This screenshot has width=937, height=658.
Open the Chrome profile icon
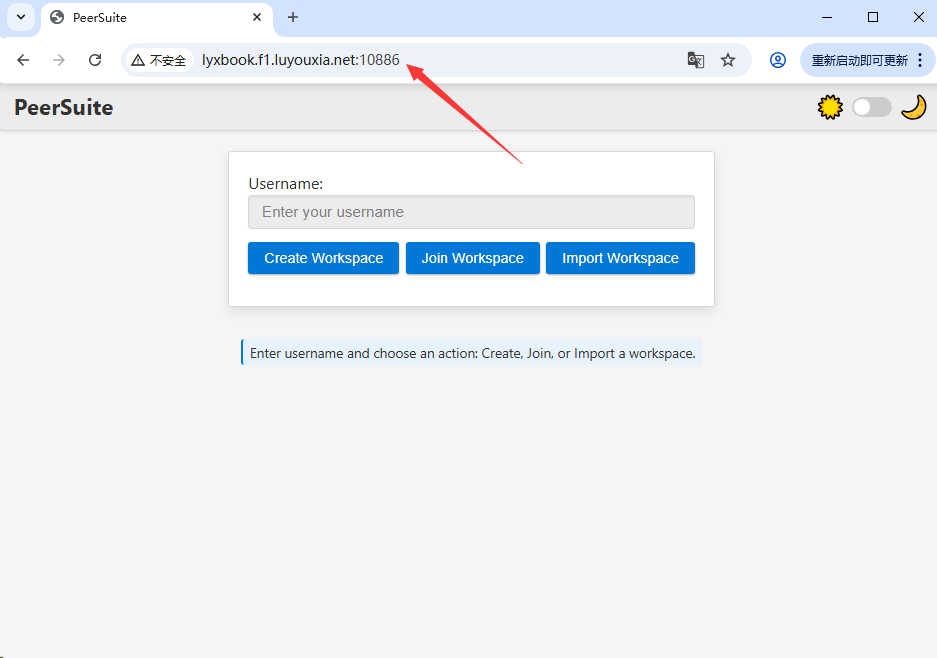(x=778, y=60)
